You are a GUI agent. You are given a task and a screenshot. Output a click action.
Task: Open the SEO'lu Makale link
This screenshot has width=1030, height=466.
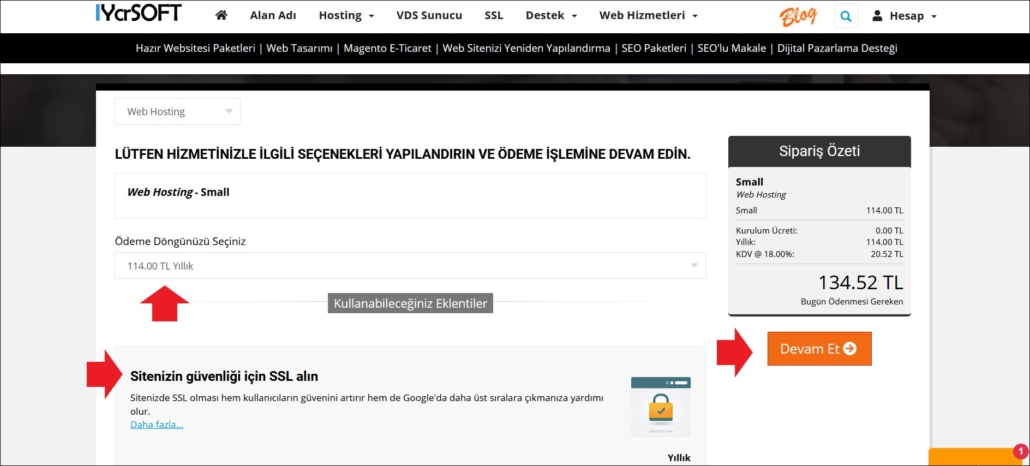coord(732,48)
